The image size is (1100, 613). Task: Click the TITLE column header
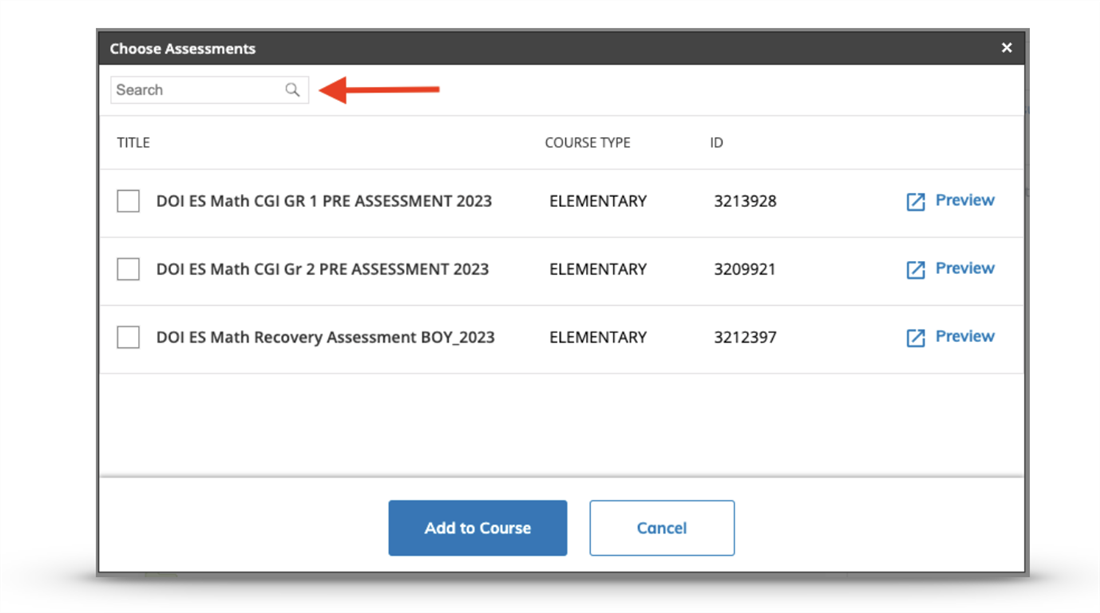coord(133,143)
